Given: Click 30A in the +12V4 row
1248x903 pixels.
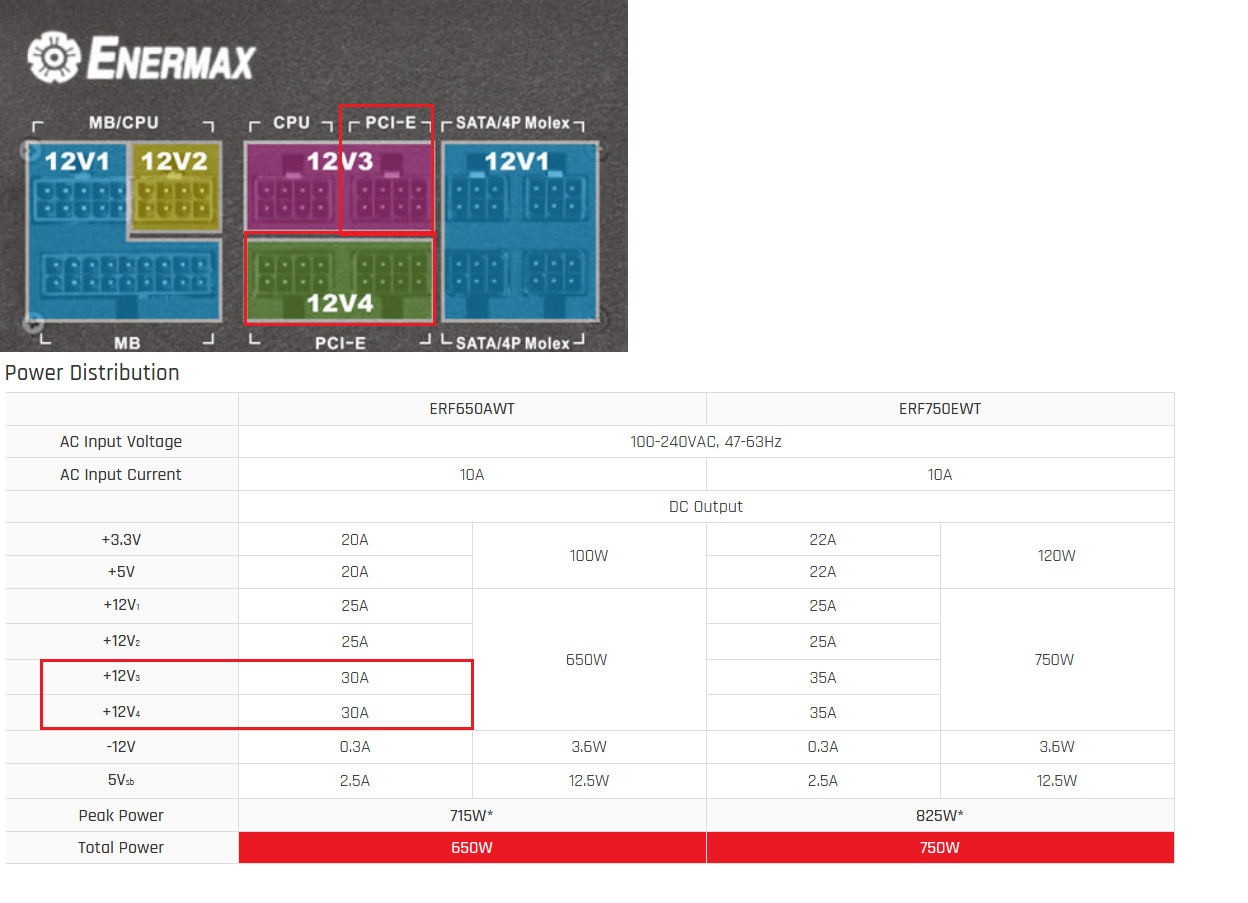Looking at the screenshot, I should tap(355, 713).
